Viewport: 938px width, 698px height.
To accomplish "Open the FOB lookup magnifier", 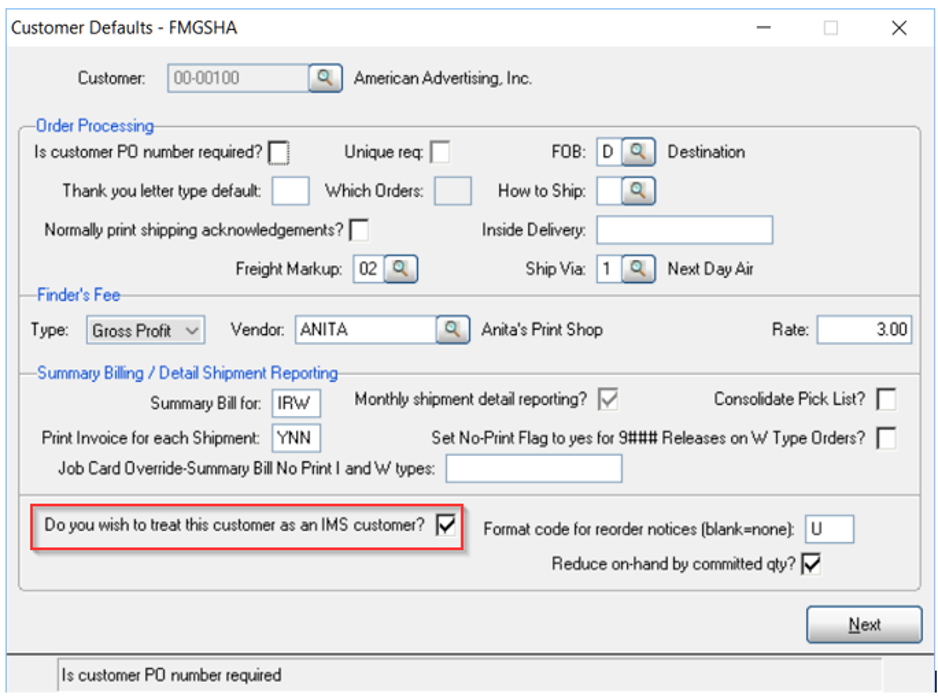I will pyautogui.click(x=638, y=152).
